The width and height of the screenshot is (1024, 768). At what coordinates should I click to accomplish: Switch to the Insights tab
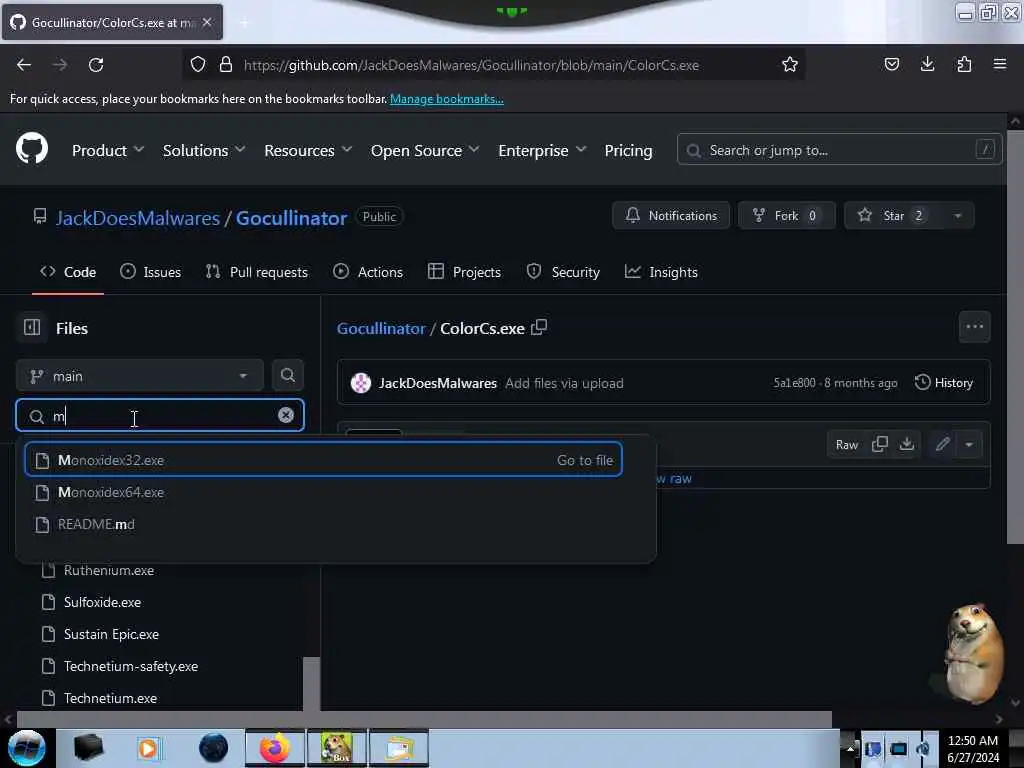point(662,272)
